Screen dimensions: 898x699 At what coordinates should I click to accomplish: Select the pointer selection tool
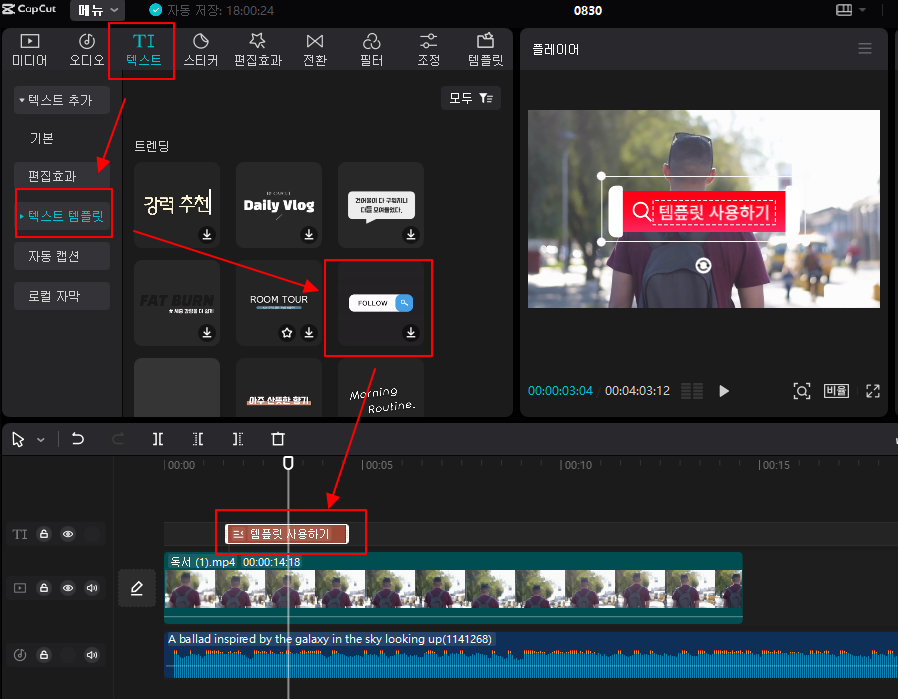(x=18, y=439)
